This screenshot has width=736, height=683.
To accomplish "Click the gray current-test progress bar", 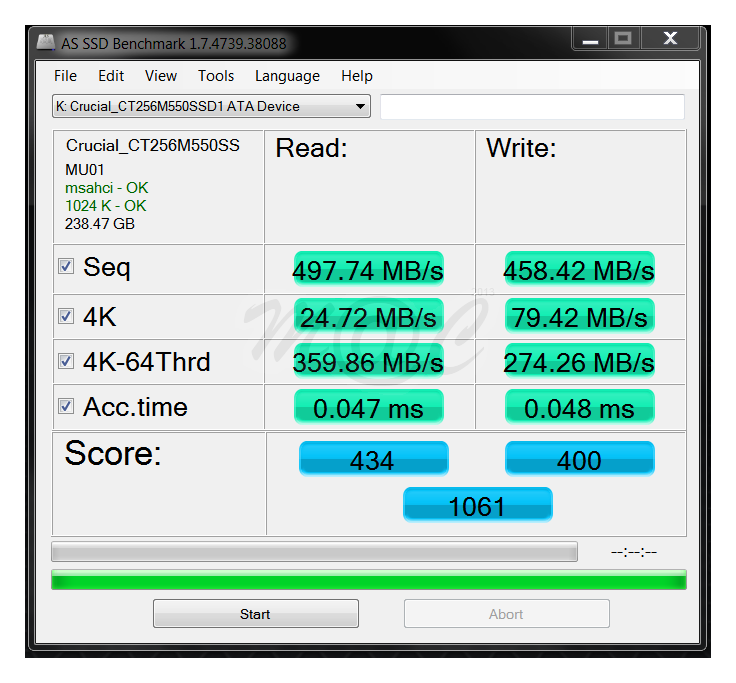I will pyautogui.click(x=314, y=552).
